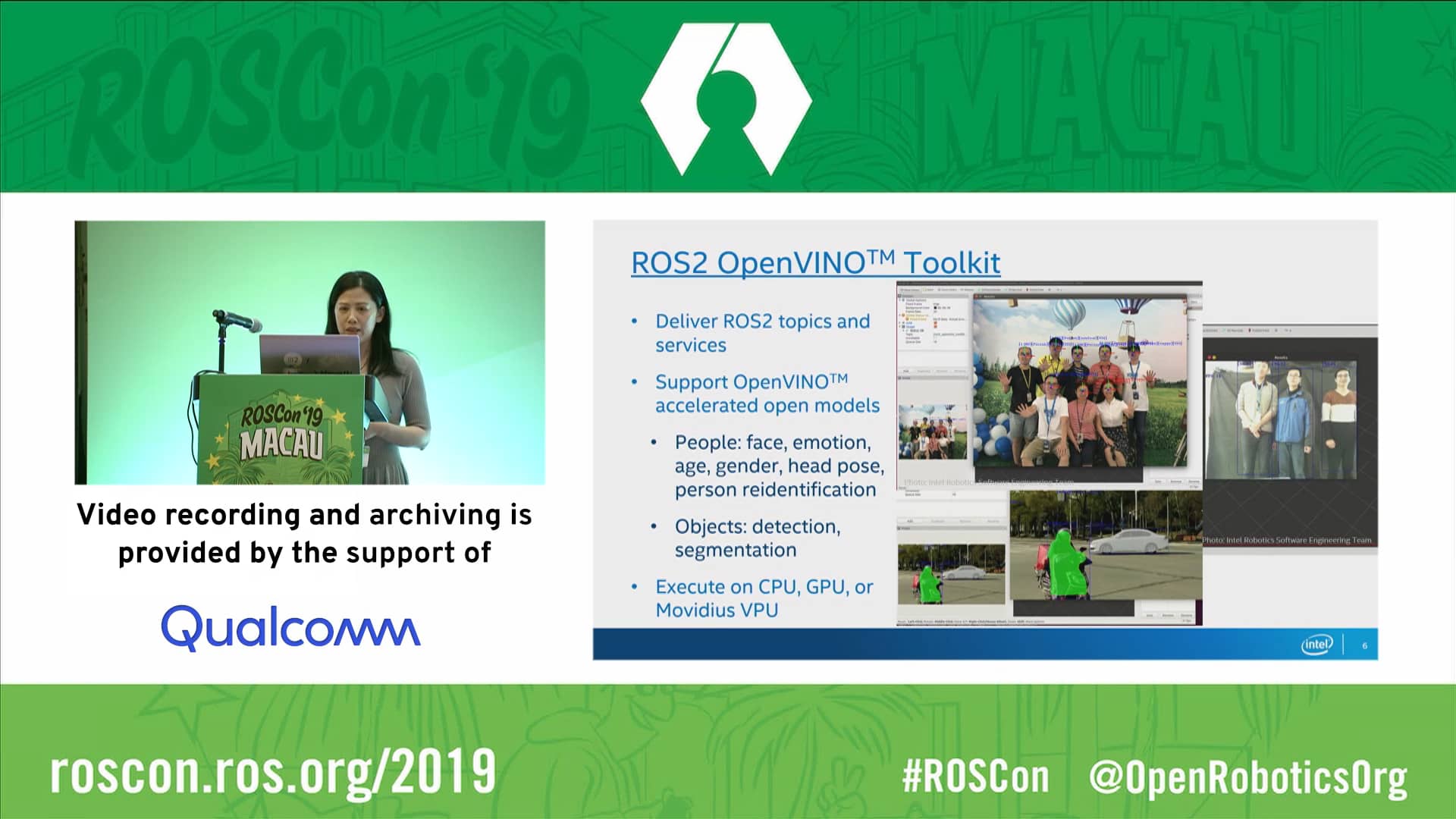Click "Deliver ROS2 topics and services" bullet

[x=762, y=333]
